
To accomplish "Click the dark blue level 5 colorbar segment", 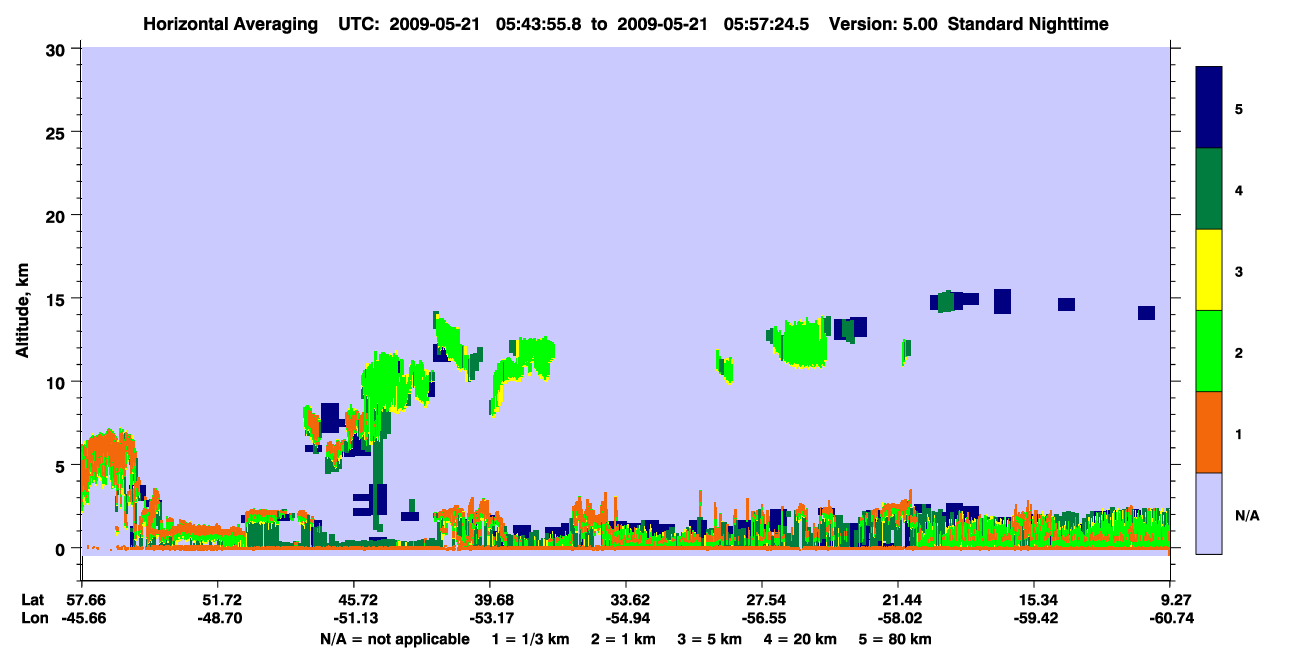I will pyautogui.click(x=1209, y=108).
